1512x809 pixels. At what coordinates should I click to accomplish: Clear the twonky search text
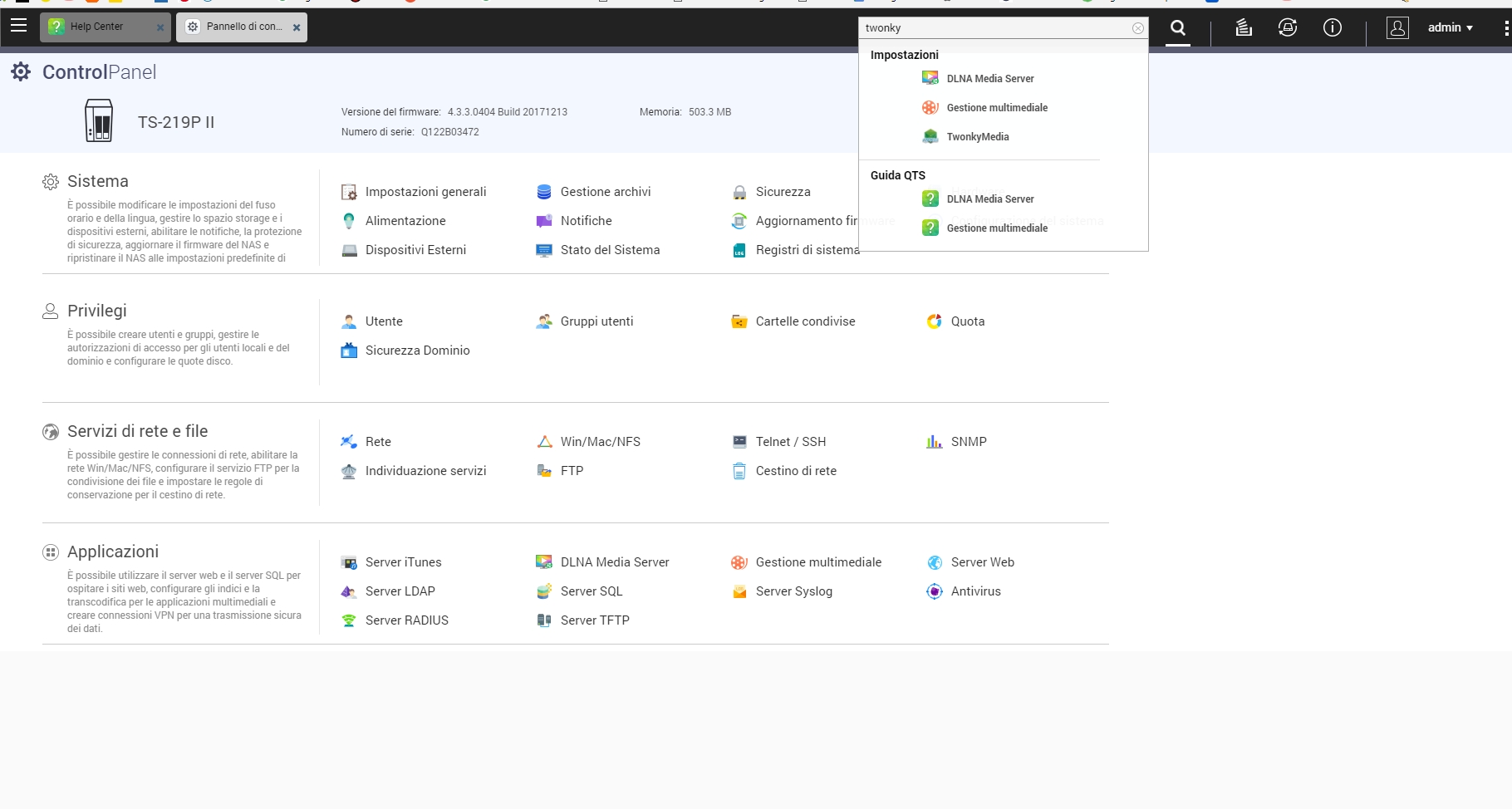point(1137,28)
